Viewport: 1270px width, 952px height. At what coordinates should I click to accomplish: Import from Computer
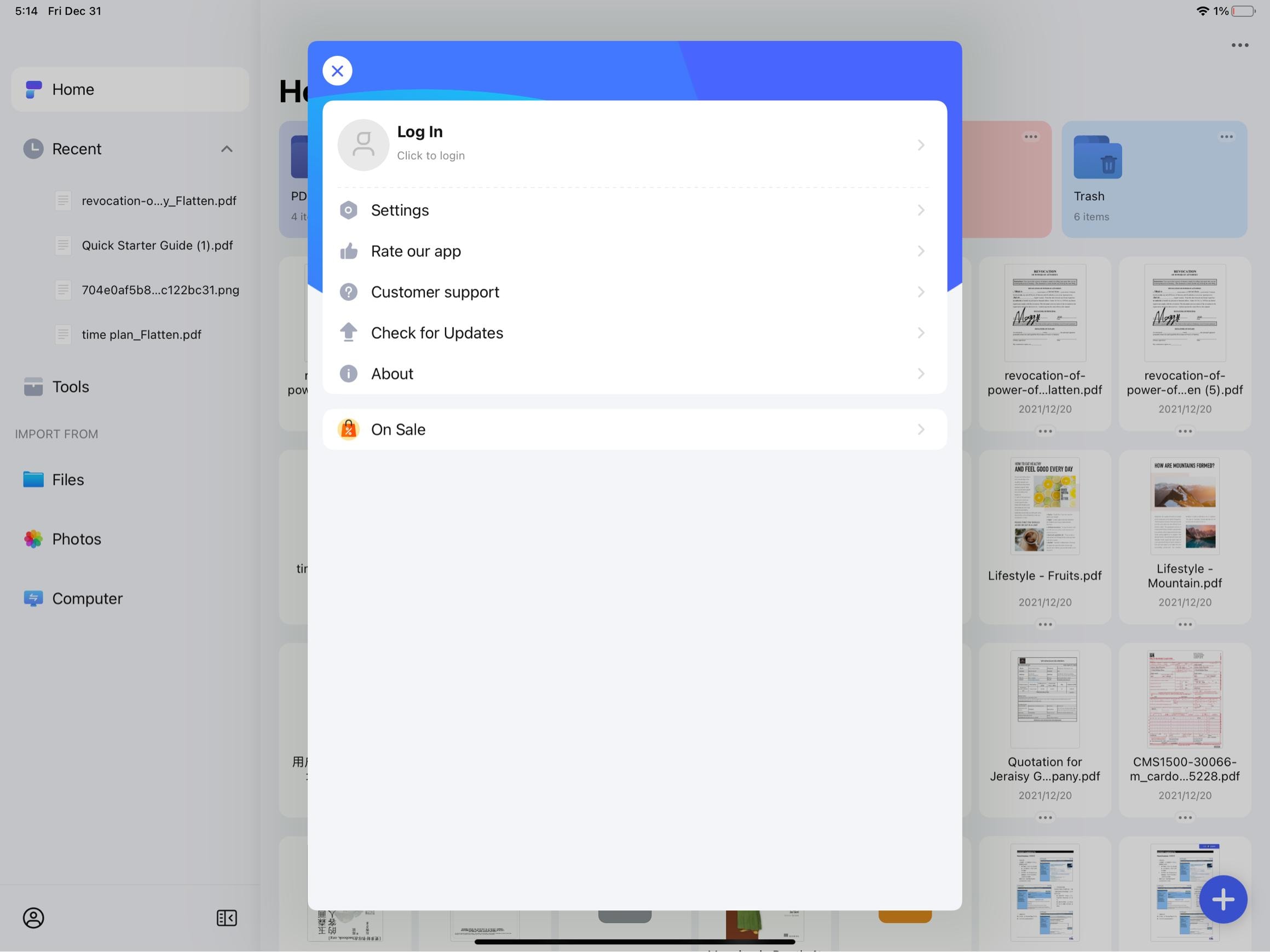tap(86, 599)
